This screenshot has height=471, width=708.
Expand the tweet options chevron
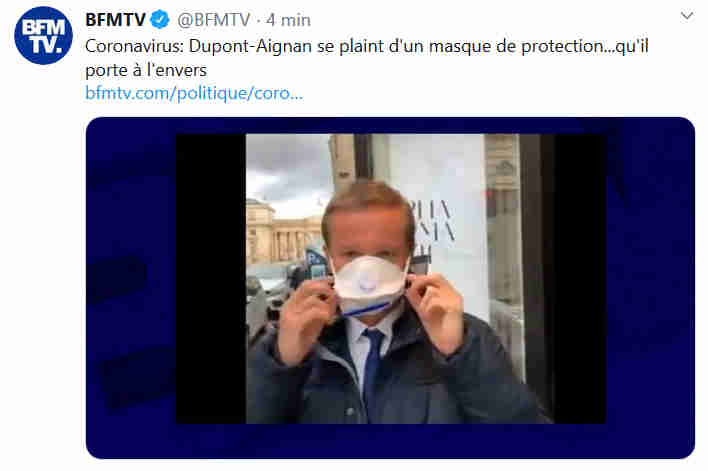(x=687, y=16)
